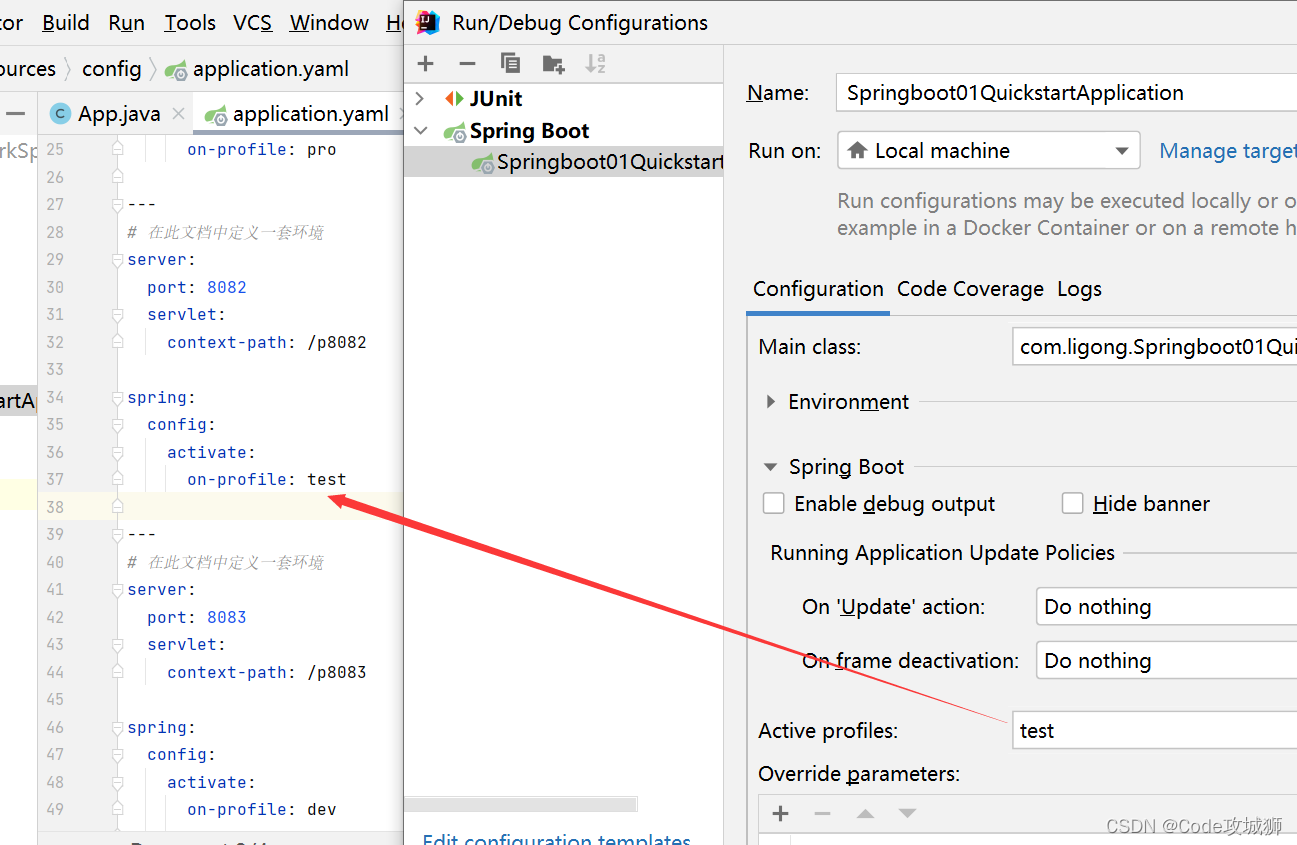Toggle code fold at line 31 servlet
This screenshot has width=1297, height=845.
point(118,314)
